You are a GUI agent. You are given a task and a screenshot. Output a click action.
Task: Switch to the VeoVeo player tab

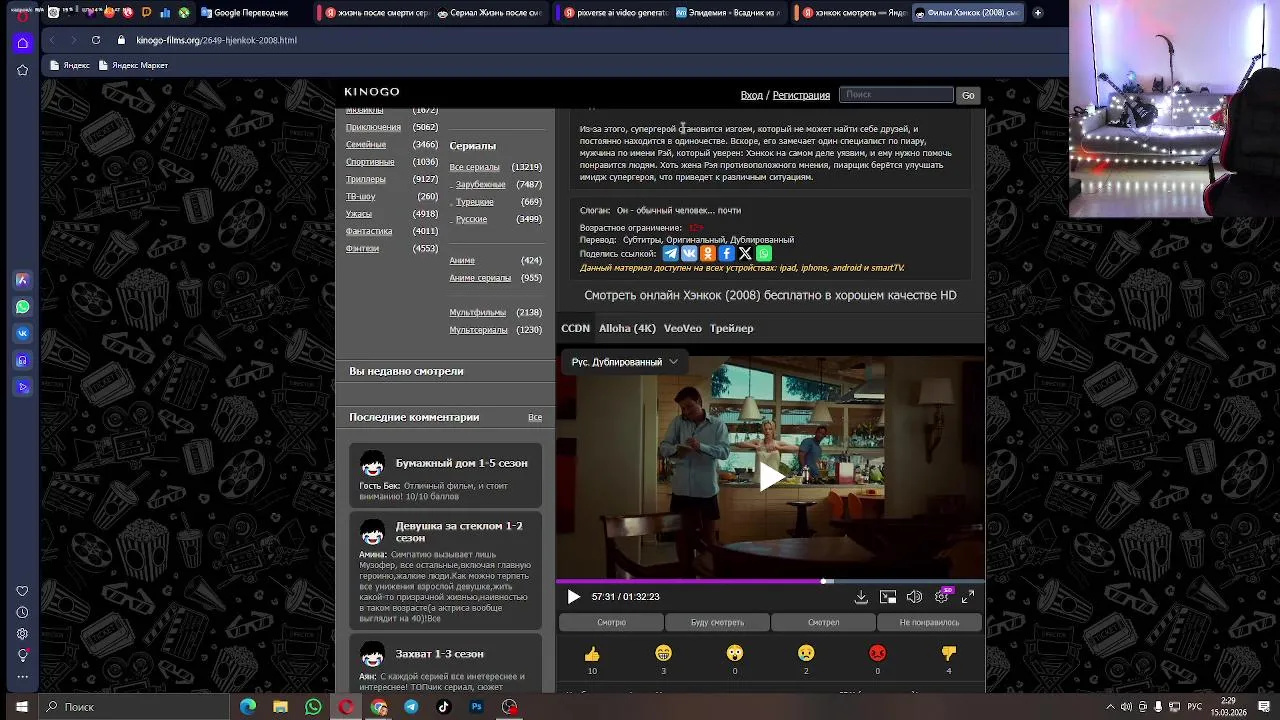click(683, 328)
